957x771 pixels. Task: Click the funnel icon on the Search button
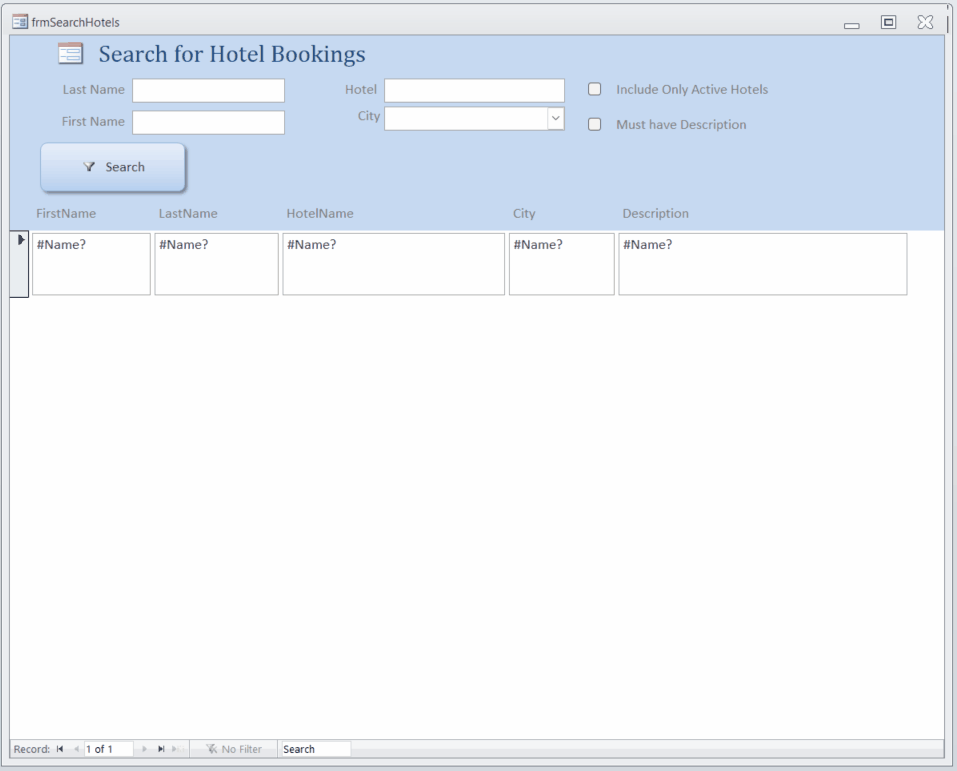(89, 167)
